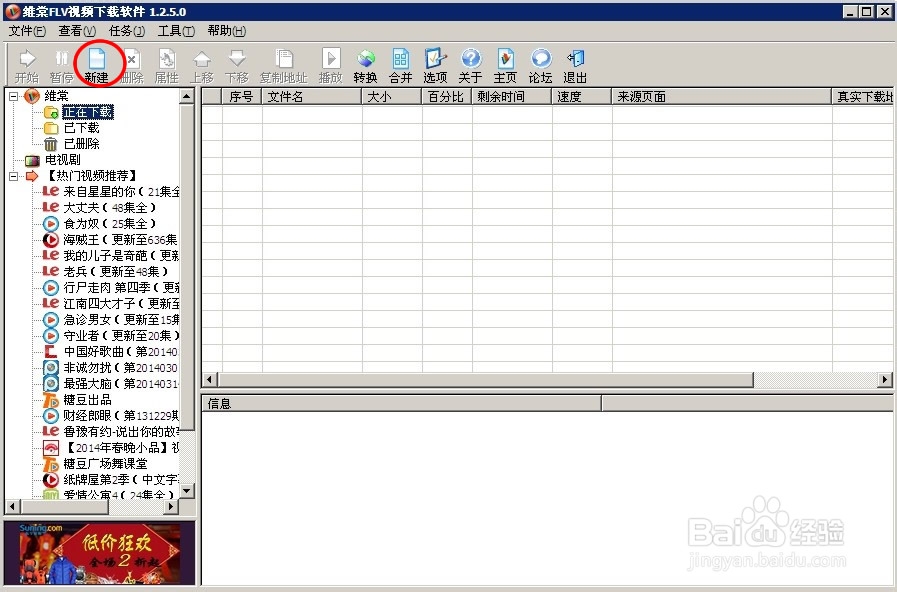This screenshot has height=592, width=897.
Task: Open the 论坛 forum icon
Action: [x=540, y=62]
